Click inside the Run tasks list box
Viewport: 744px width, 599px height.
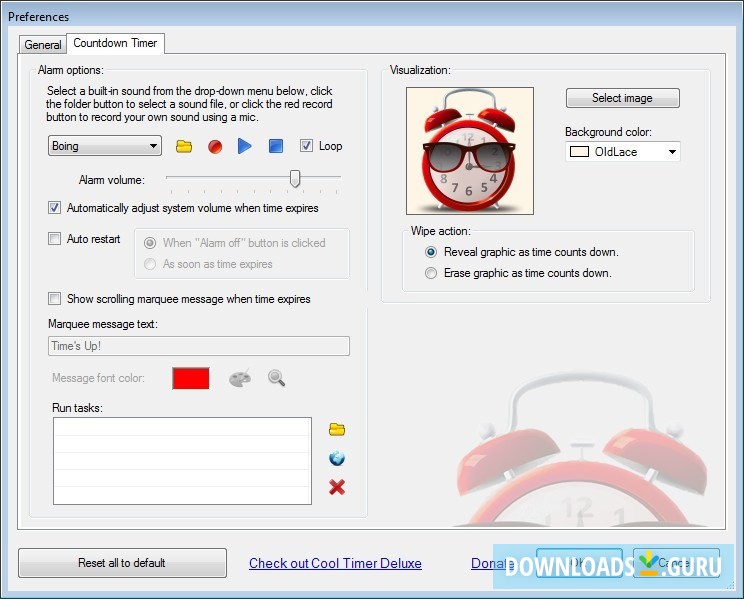(x=182, y=461)
